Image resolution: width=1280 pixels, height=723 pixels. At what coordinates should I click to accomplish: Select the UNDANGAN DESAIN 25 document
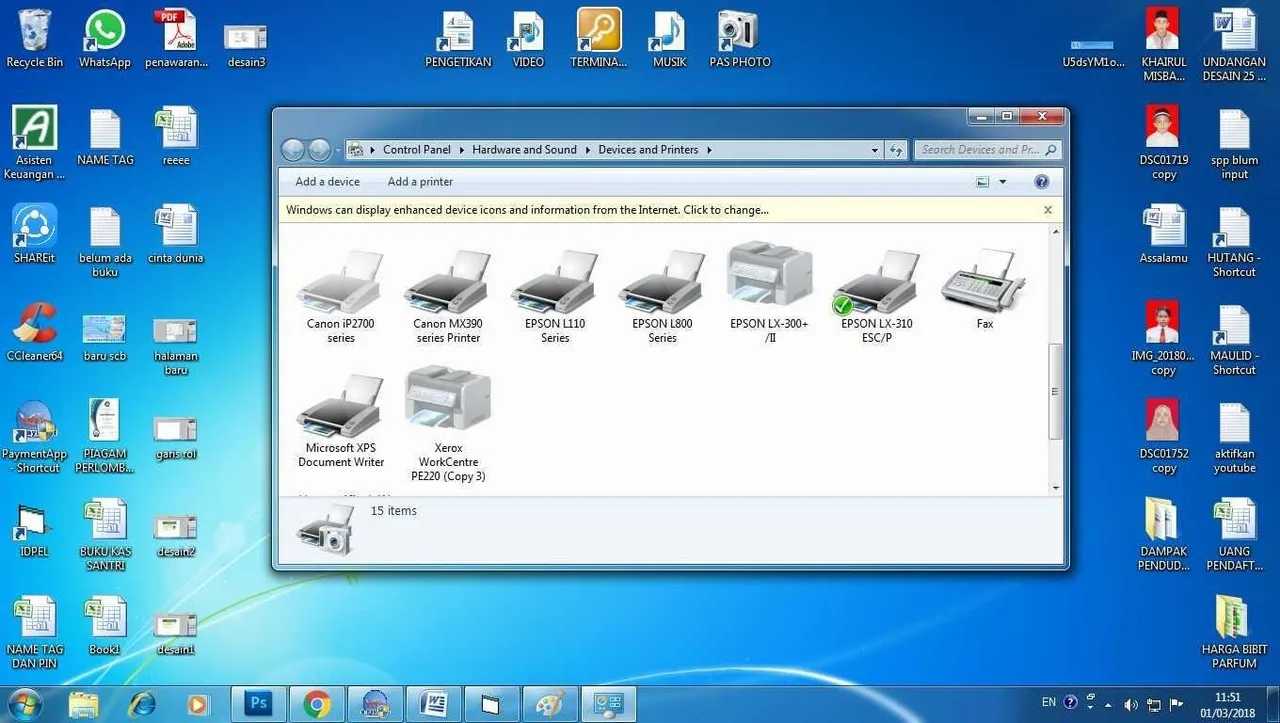1234,46
